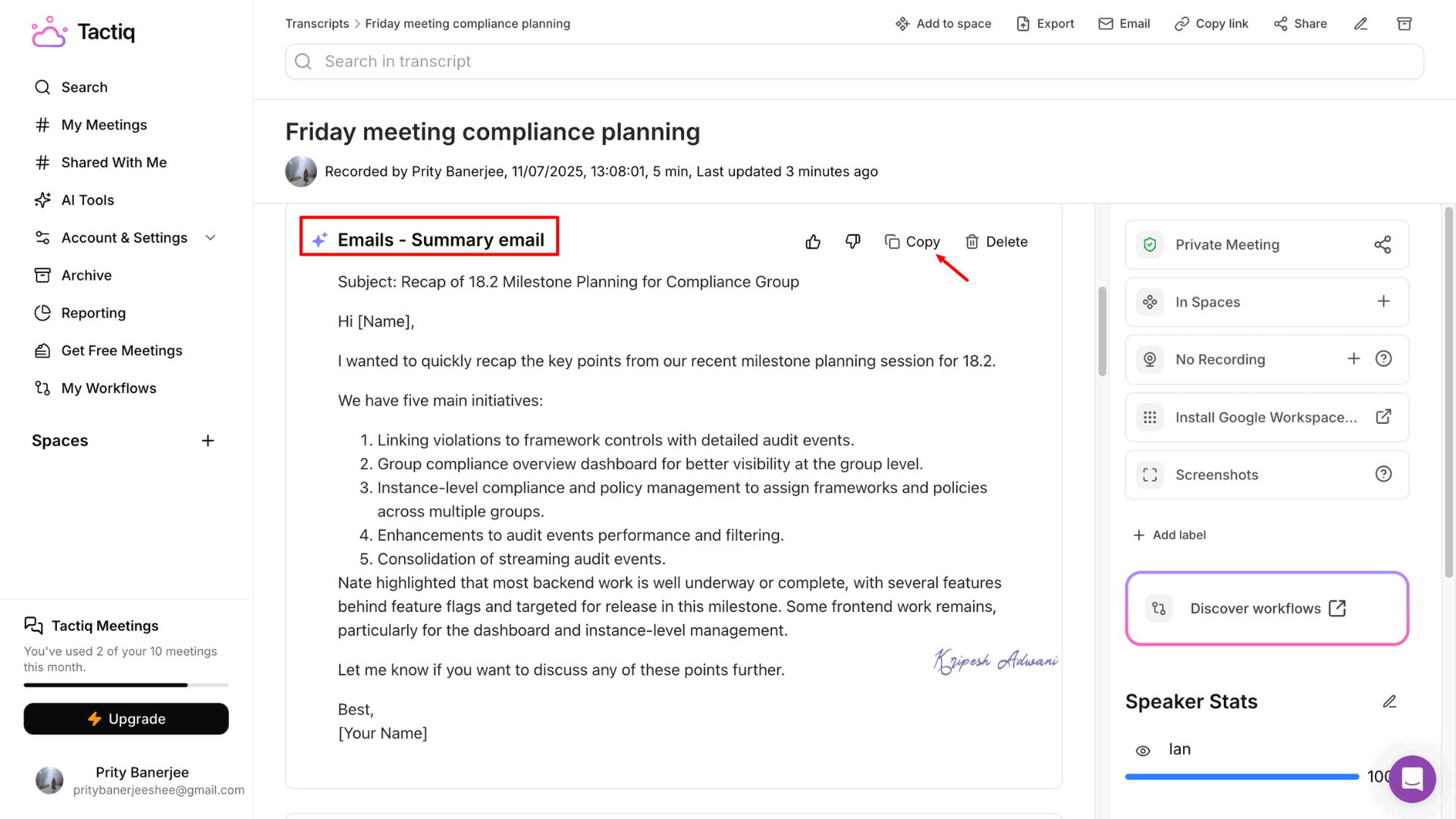Edit Speaker Stats with pencil icon

(x=1389, y=701)
